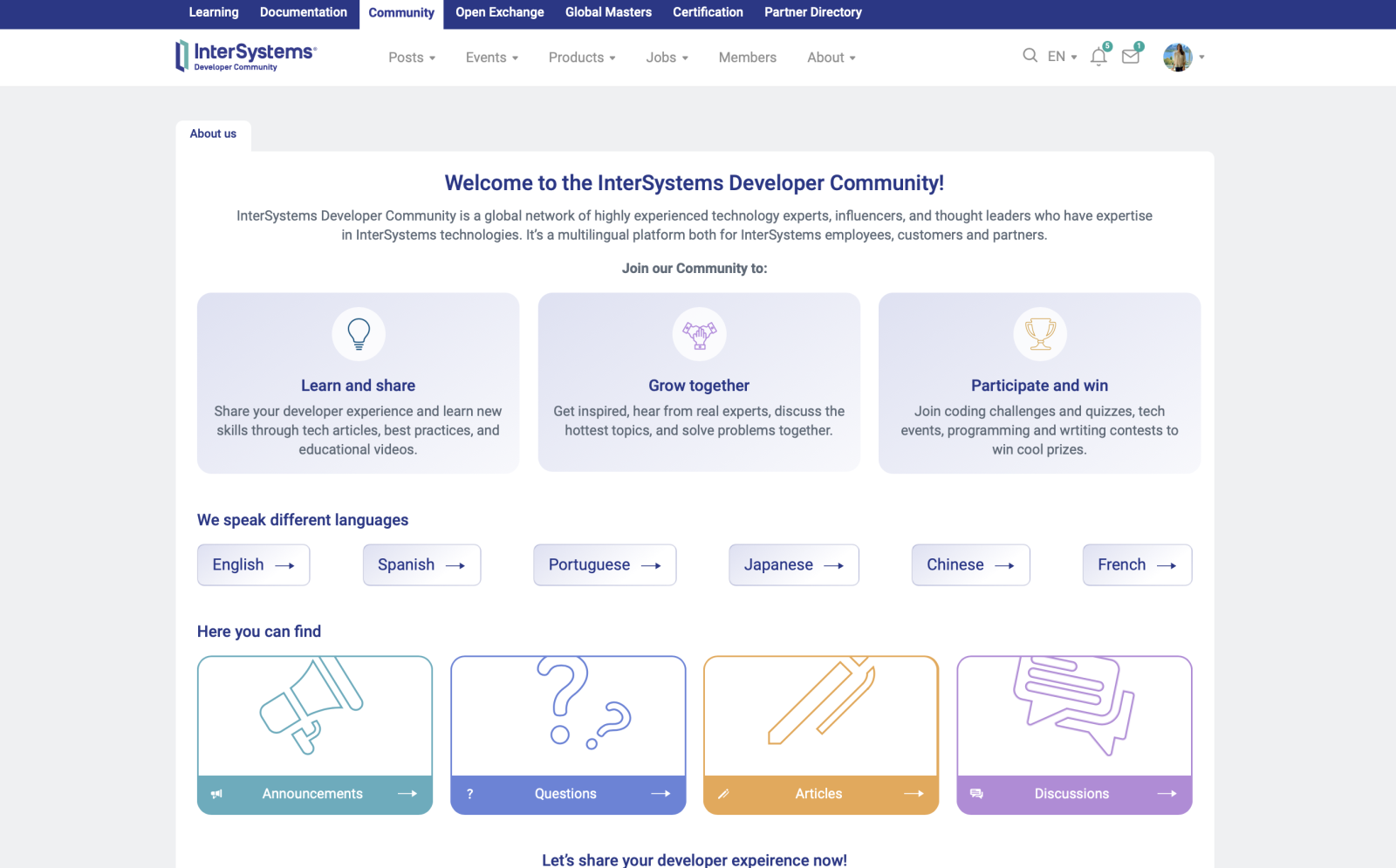Open the messages envelope icon
The image size is (1396, 868).
point(1131,57)
